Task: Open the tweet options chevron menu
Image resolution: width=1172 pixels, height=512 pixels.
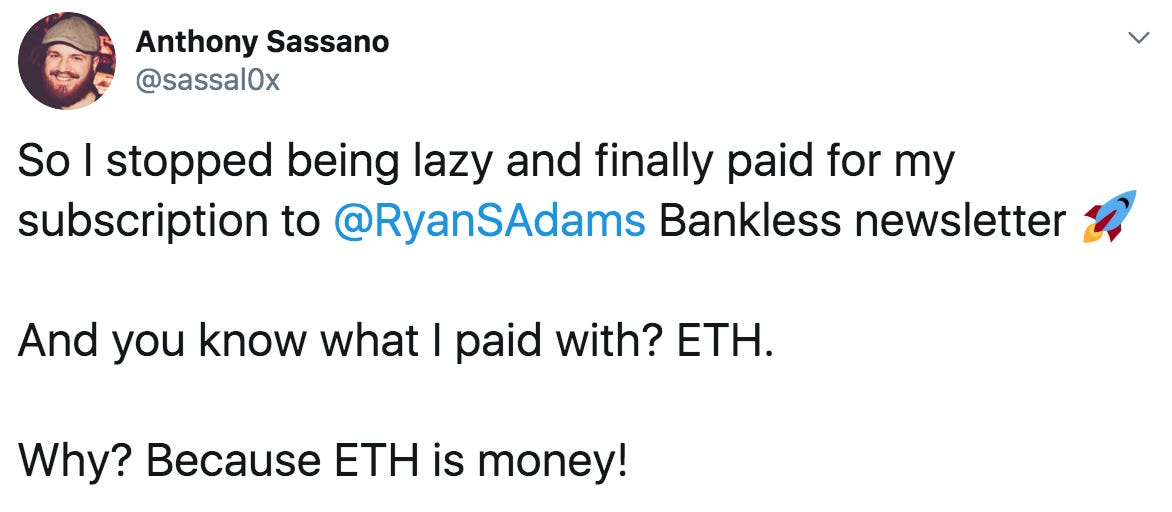Action: (x=1137, y=39)
